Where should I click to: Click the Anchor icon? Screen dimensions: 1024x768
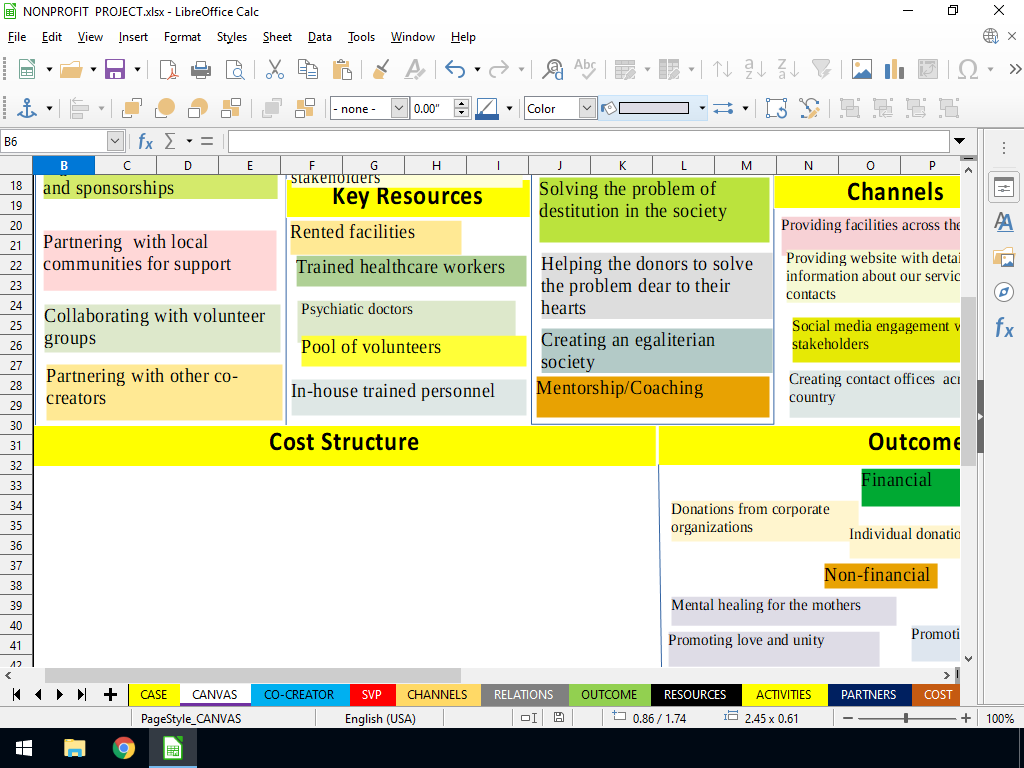[27, 108]
